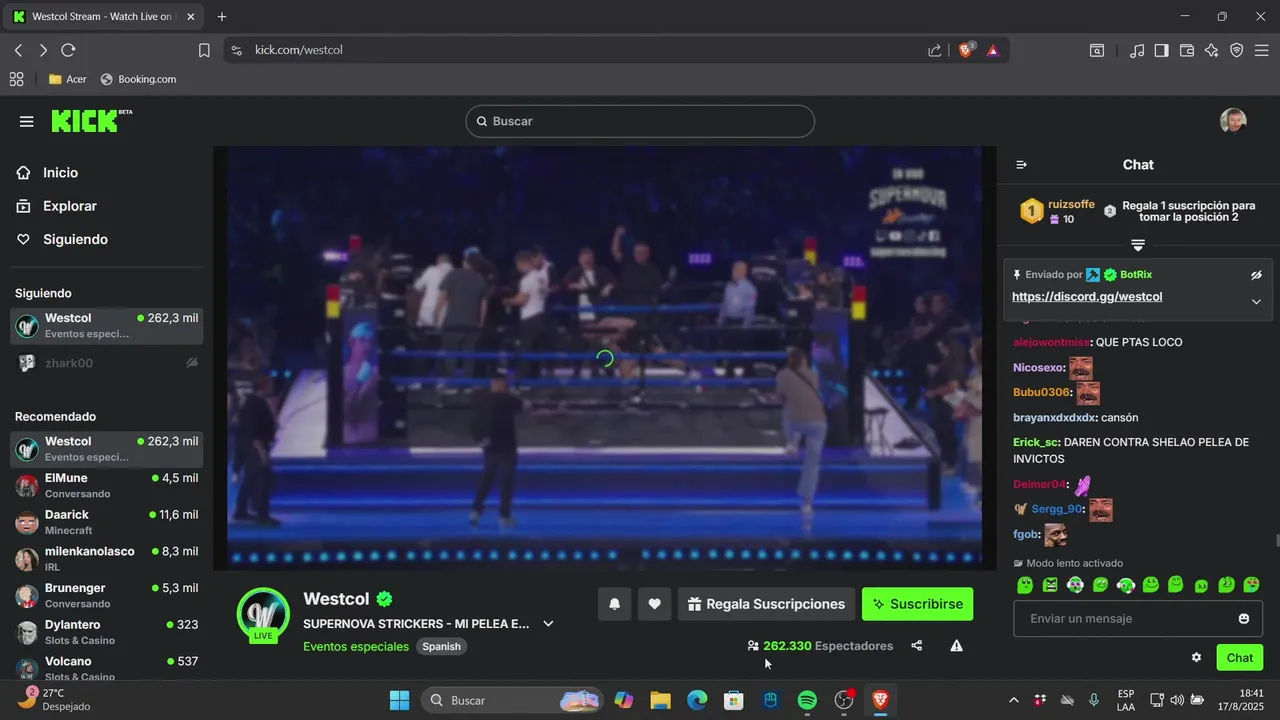Click the heart follow icon
This screenshot has width=1280, height=720.
click(654, 604)
